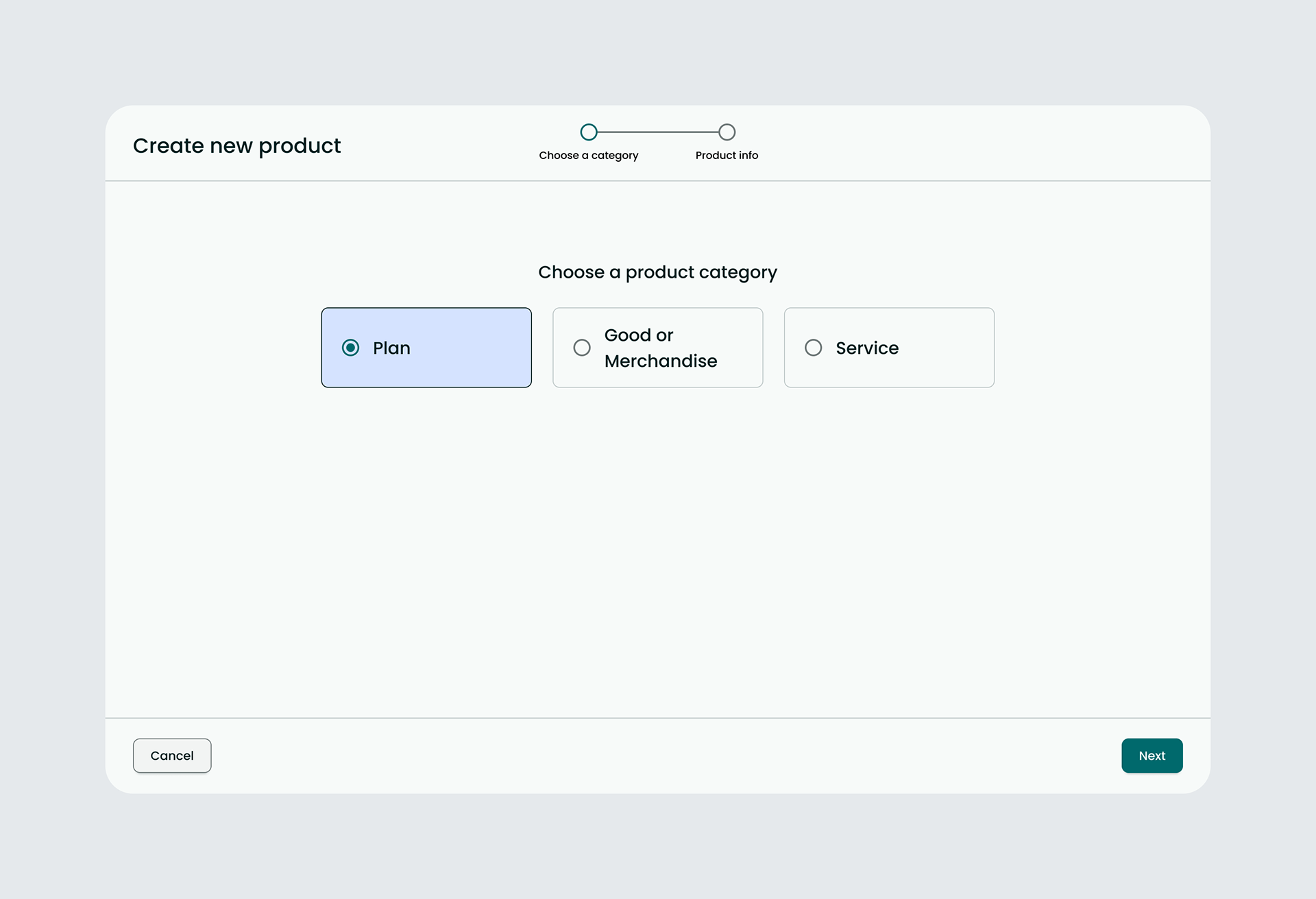
Task: Proceed with the Next button
Action: click(1151, 756)
